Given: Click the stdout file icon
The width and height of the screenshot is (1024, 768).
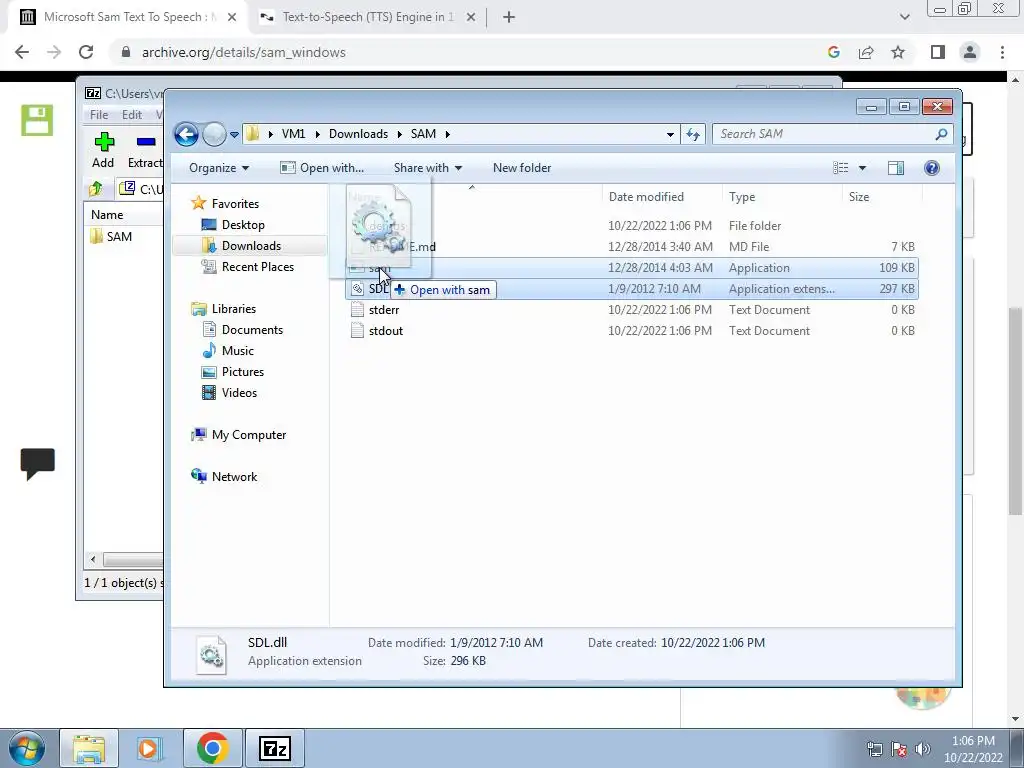Looking at the screenshot, I should pos(357,330).
